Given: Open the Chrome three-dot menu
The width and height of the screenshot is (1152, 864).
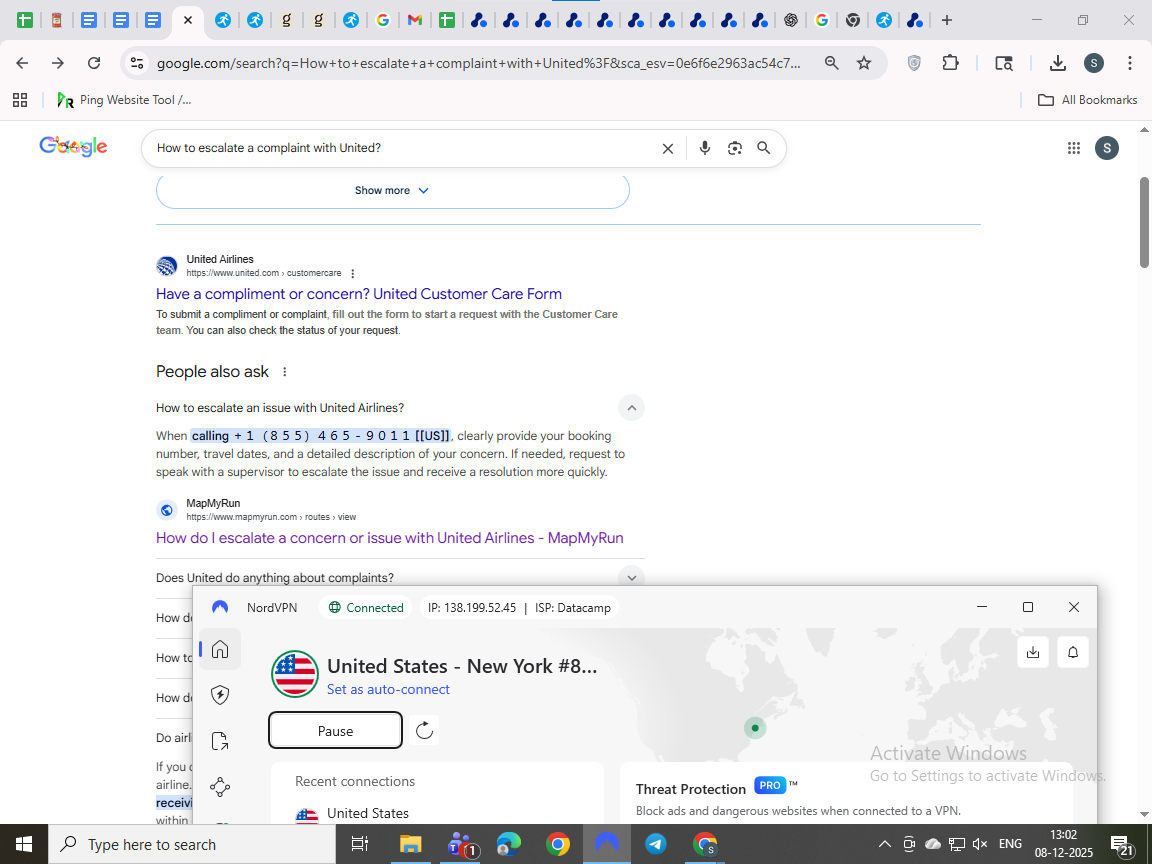Looking at the screenshot, I should 1130,62.
